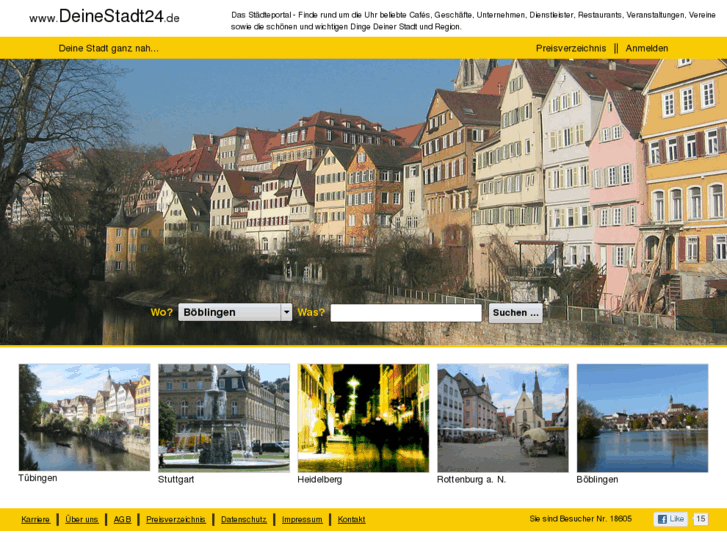Viewport: 727px width, 545px height.
Task: Open the Datenschutz footer link
Action: 244,519
